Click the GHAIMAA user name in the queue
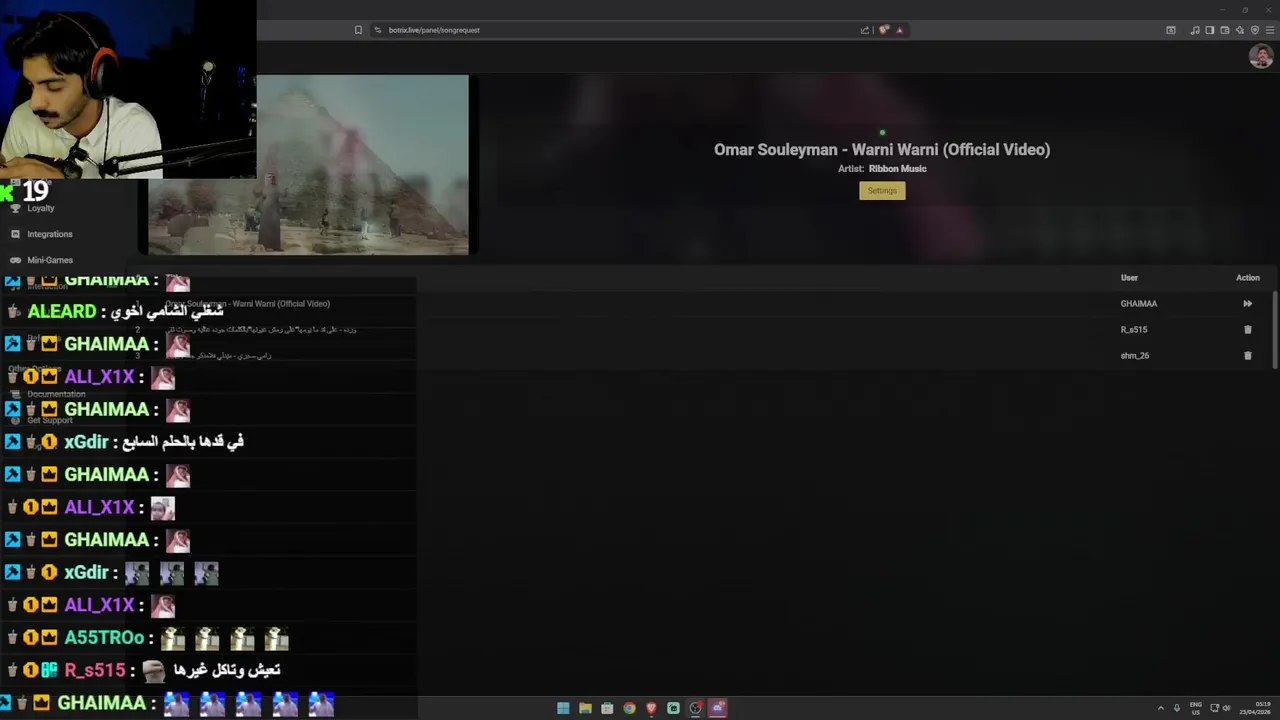 (x=1138, y=303)
